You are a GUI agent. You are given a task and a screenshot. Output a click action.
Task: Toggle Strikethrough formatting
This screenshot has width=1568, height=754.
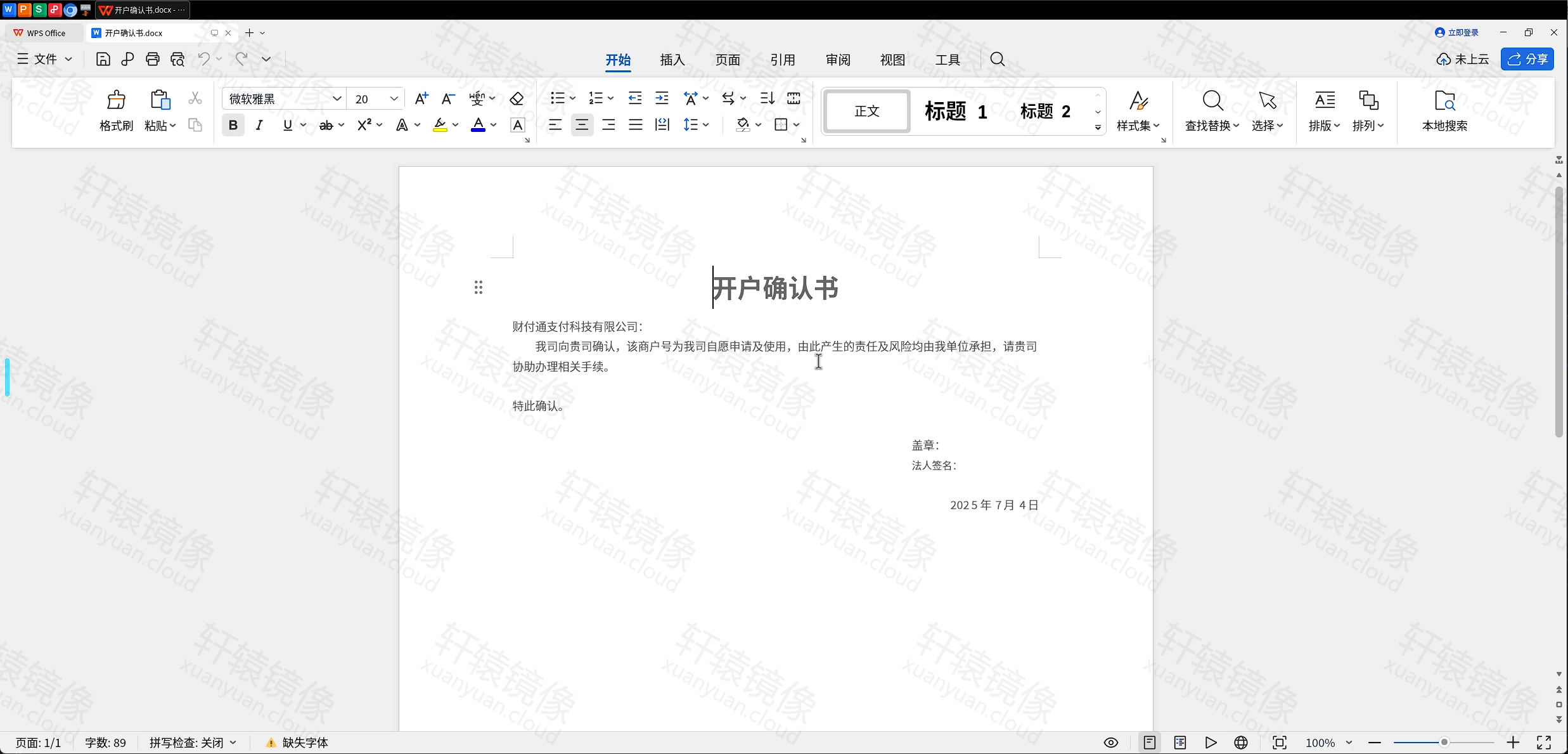pyautogui.click(x=326, y=125)
